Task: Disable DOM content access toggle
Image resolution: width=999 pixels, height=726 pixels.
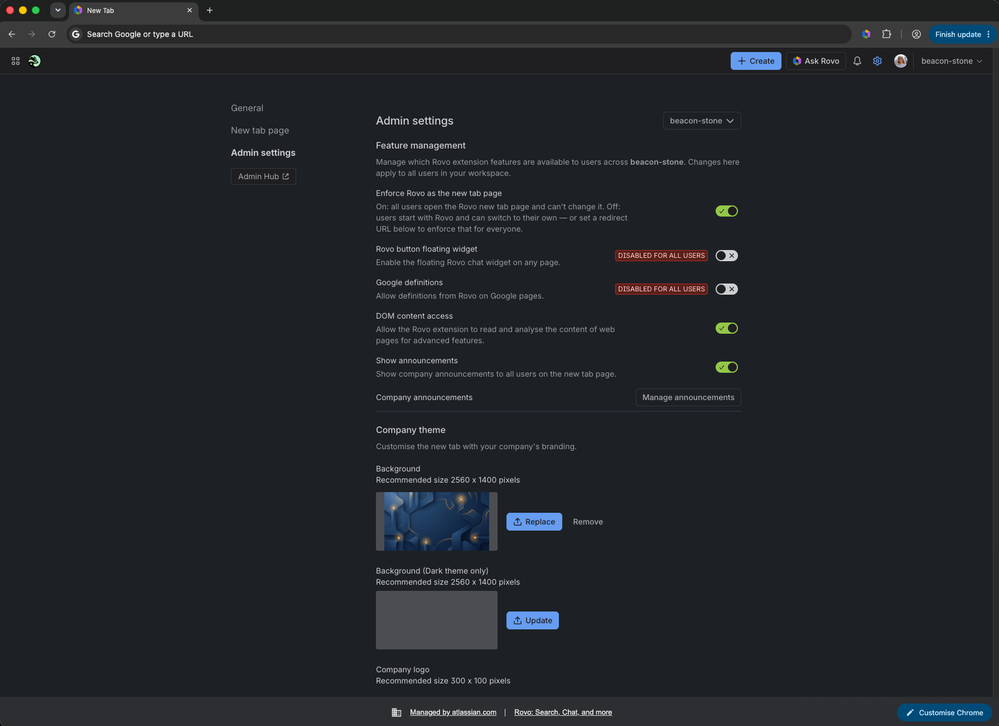Action: 726,329
